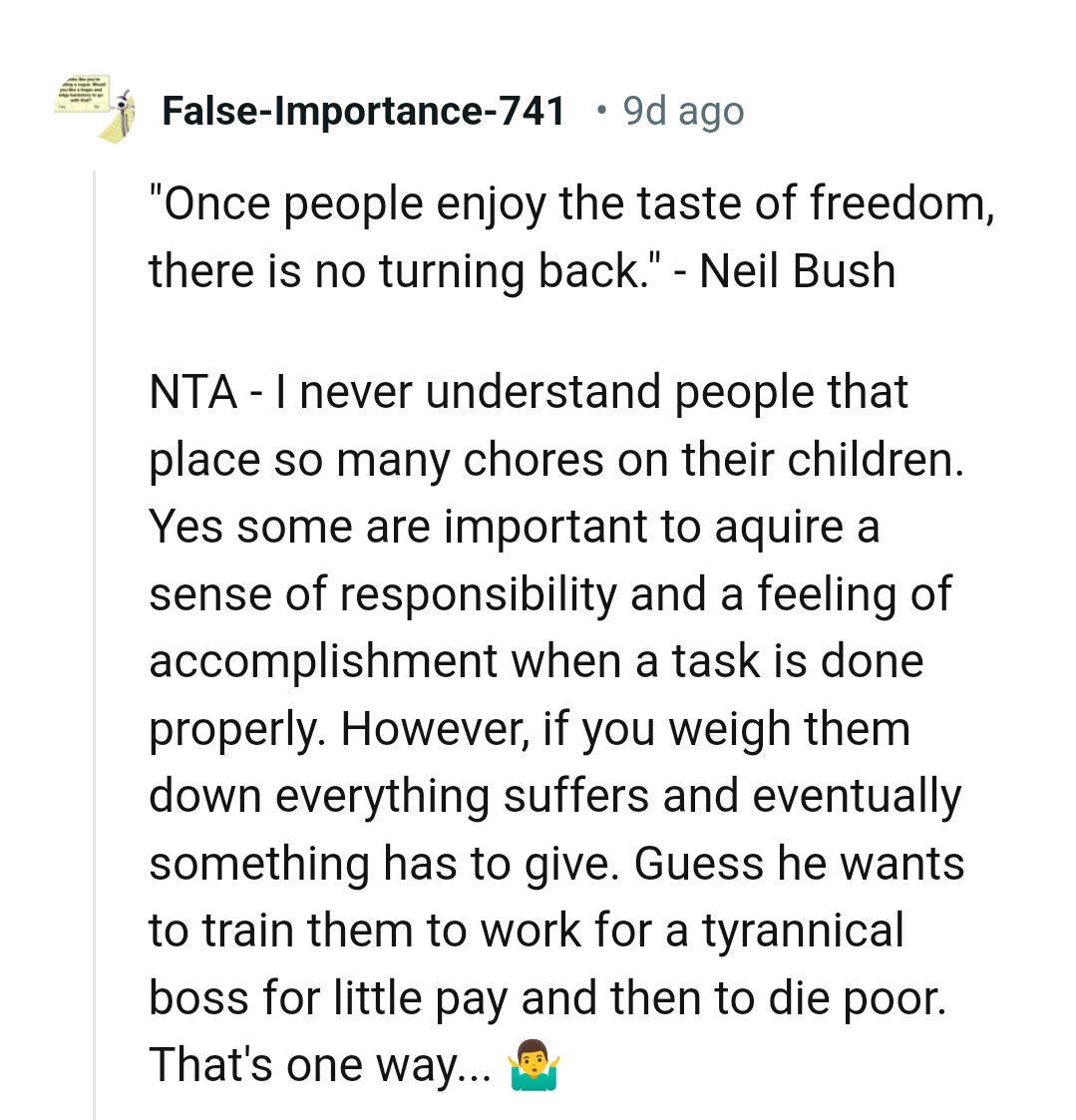Click the line "properly. However, if you weigh them"

pos(529,729)
